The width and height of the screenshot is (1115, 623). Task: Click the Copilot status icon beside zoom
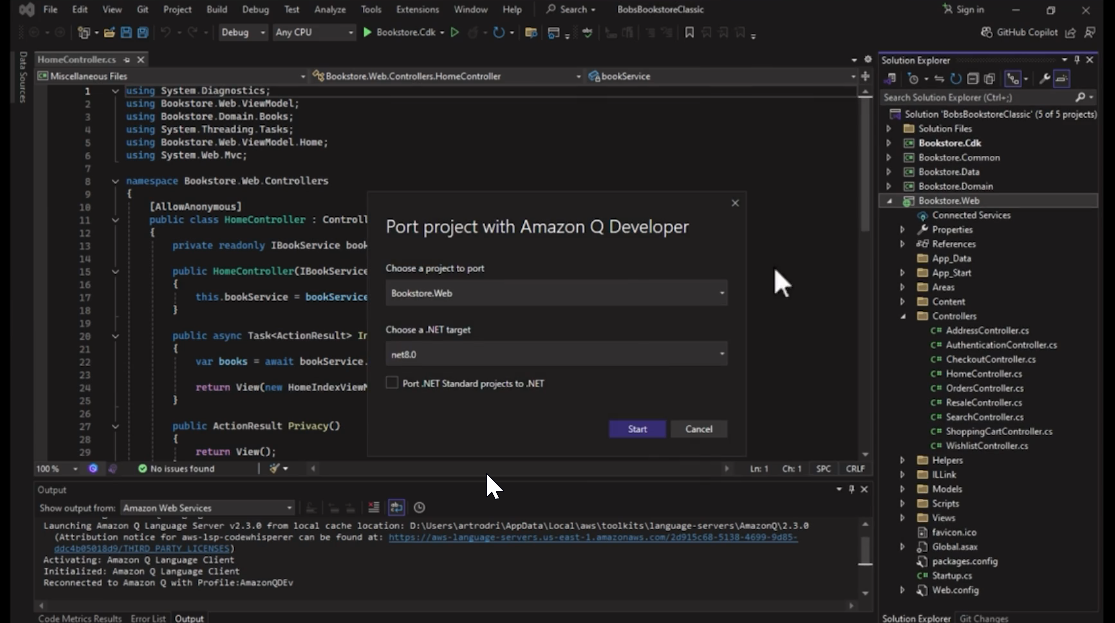[93, 468]
